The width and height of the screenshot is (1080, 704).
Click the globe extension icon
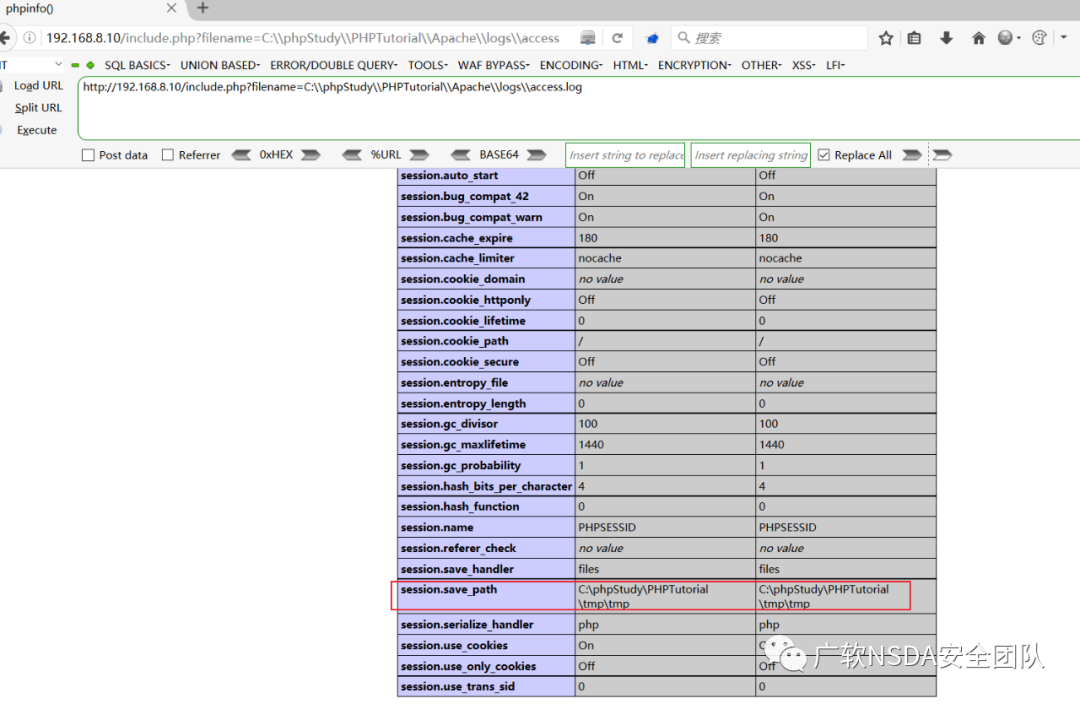(x=1006, y=38)
